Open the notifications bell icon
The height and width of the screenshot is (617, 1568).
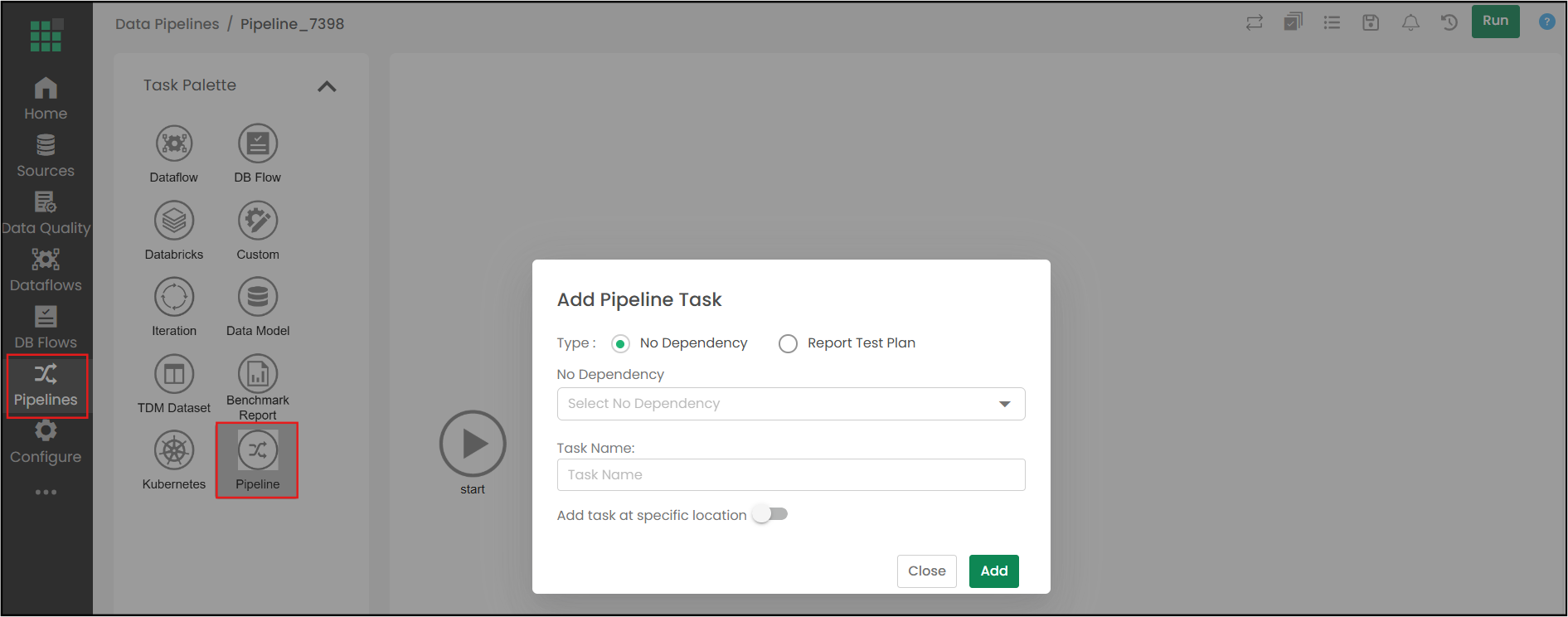pyautogui.click(x=1410, y=22)
